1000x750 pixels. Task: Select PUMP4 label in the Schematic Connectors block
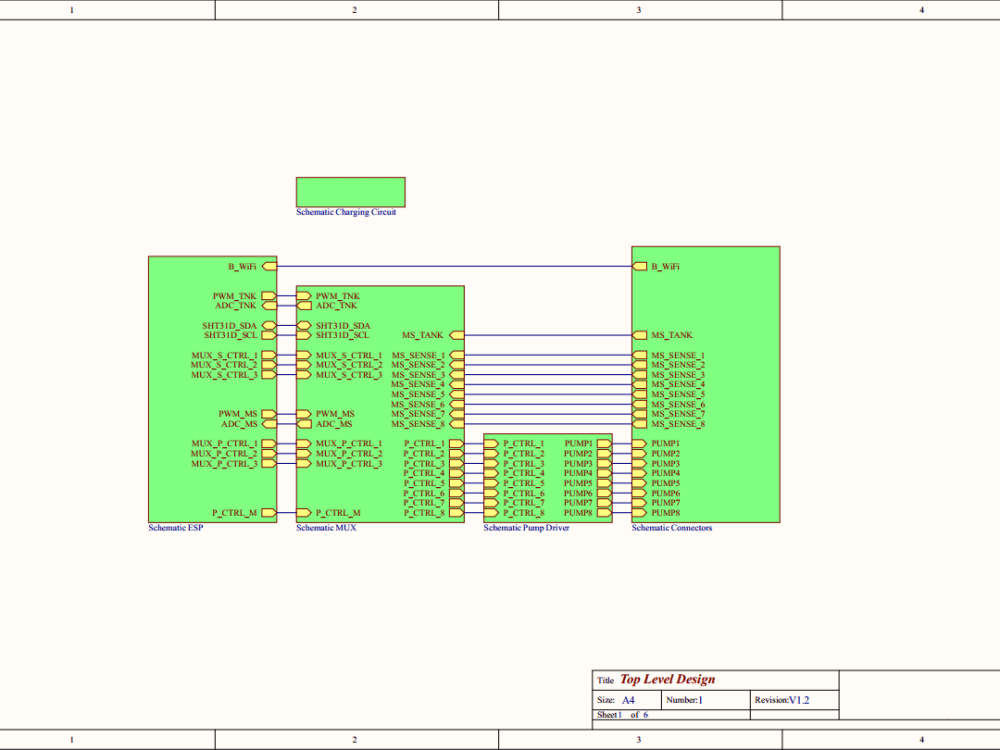(666, 473)
